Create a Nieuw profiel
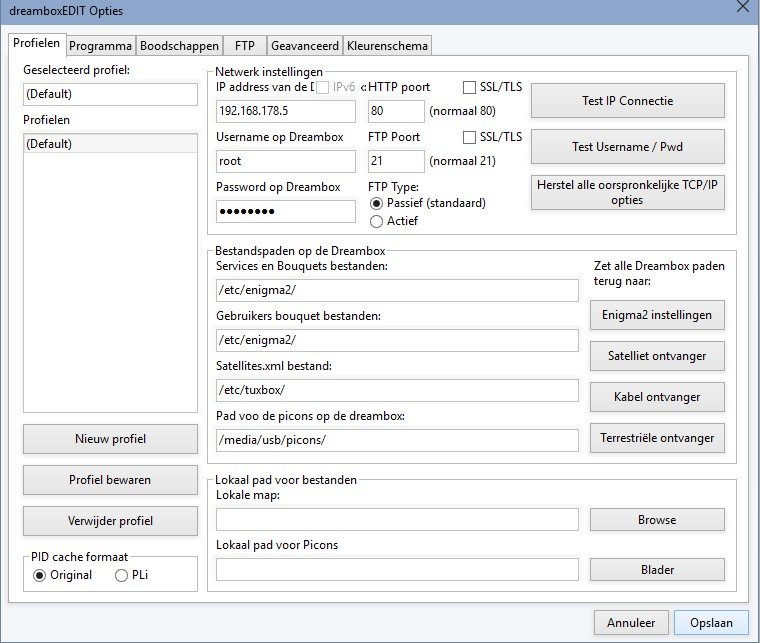The width and height of the screenshot is (760, 643). click(111, 439)
